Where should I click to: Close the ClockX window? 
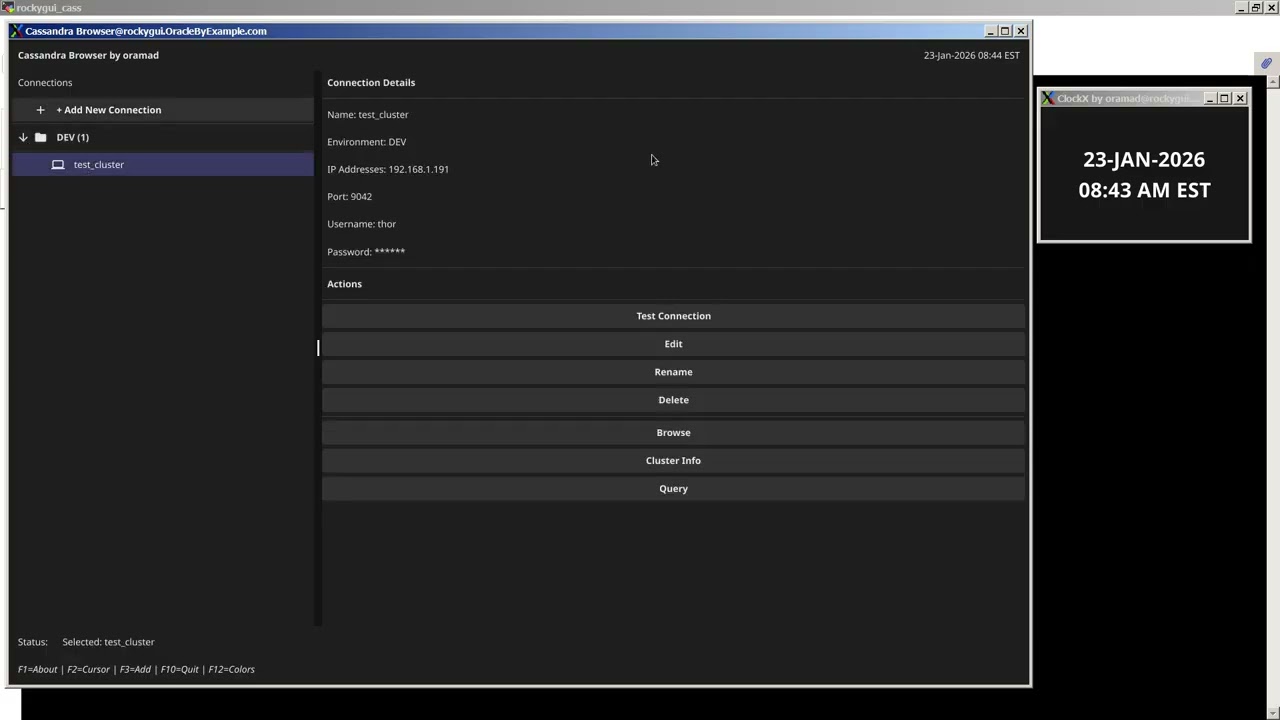pyautogui.click(x=1240, y=98)
